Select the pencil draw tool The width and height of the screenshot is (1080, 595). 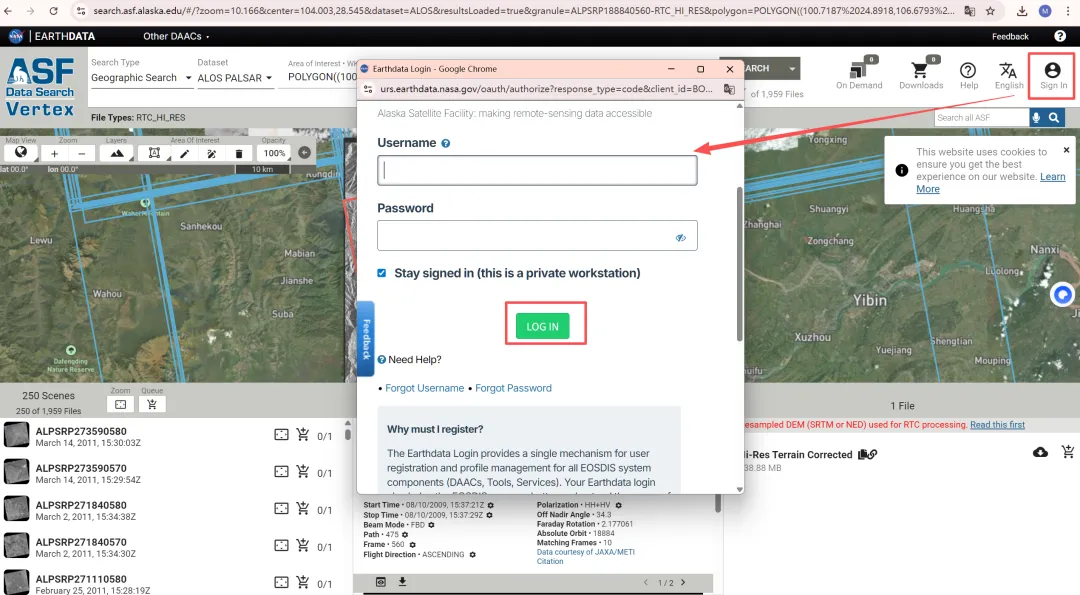[x=184, y=153]
